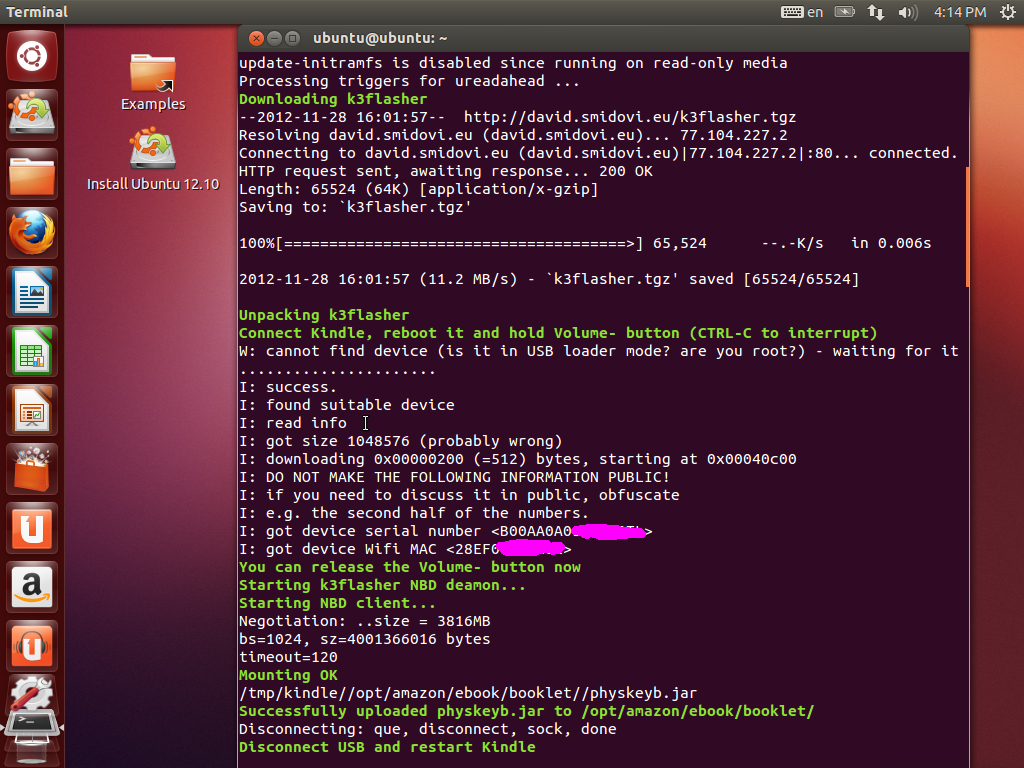Click 'Disconnect USB and restart Kindle' line
The image size is (1024, 768).
[387, 746]
